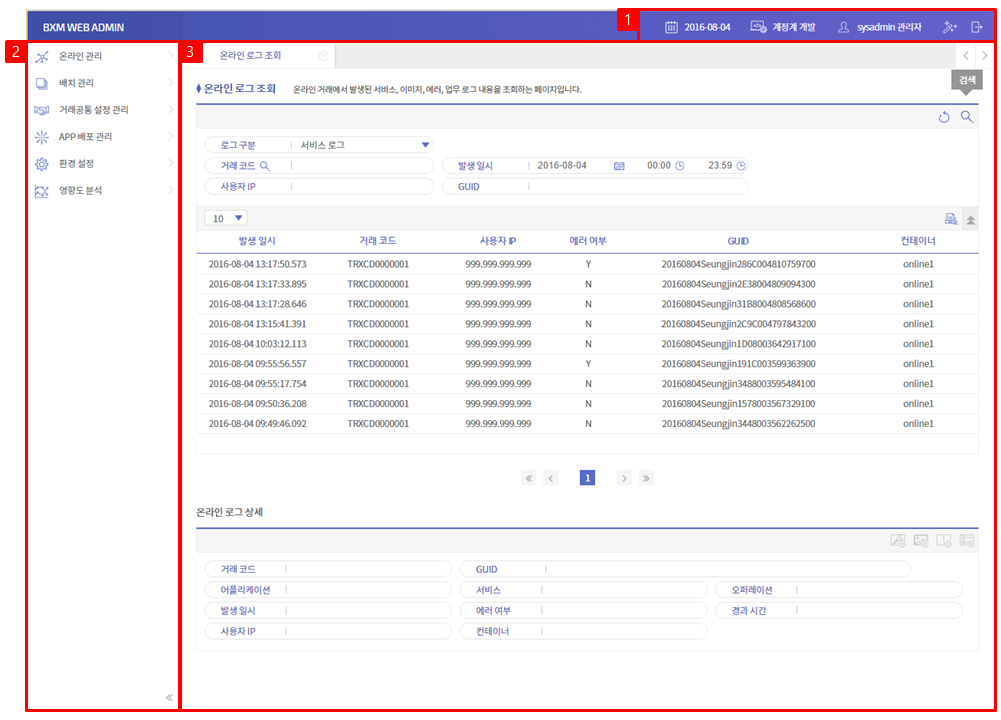Click the calendar icon in the top header
Viewport: 1001px width, 720px height.
671,27
